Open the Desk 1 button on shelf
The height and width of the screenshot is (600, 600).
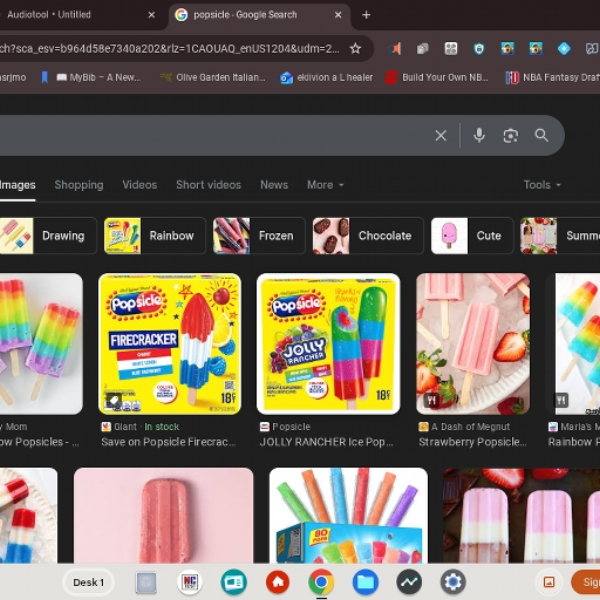(x=88, y=582)
